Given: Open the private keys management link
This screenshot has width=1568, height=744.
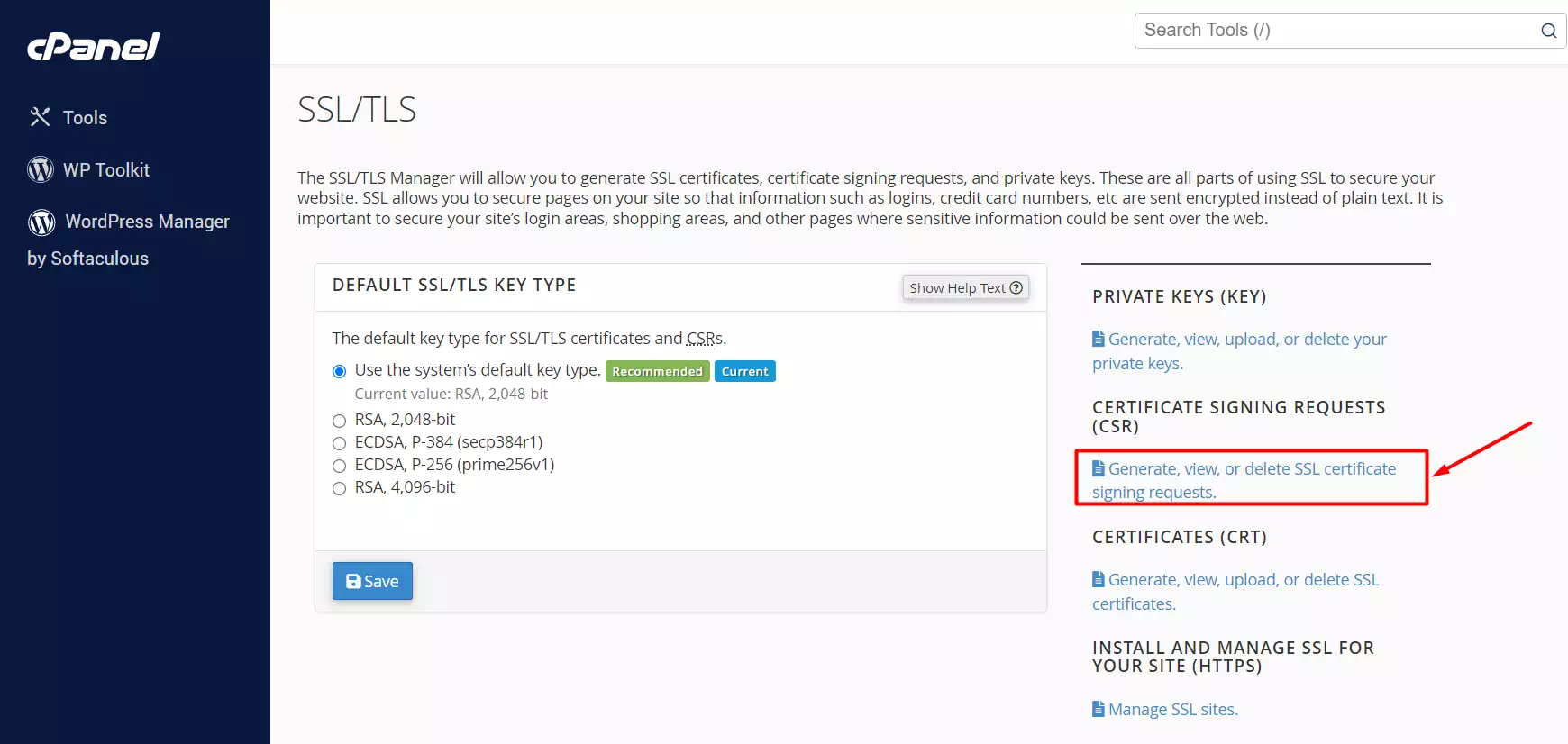Looking at the screenshot, I should pos(1239,351).
